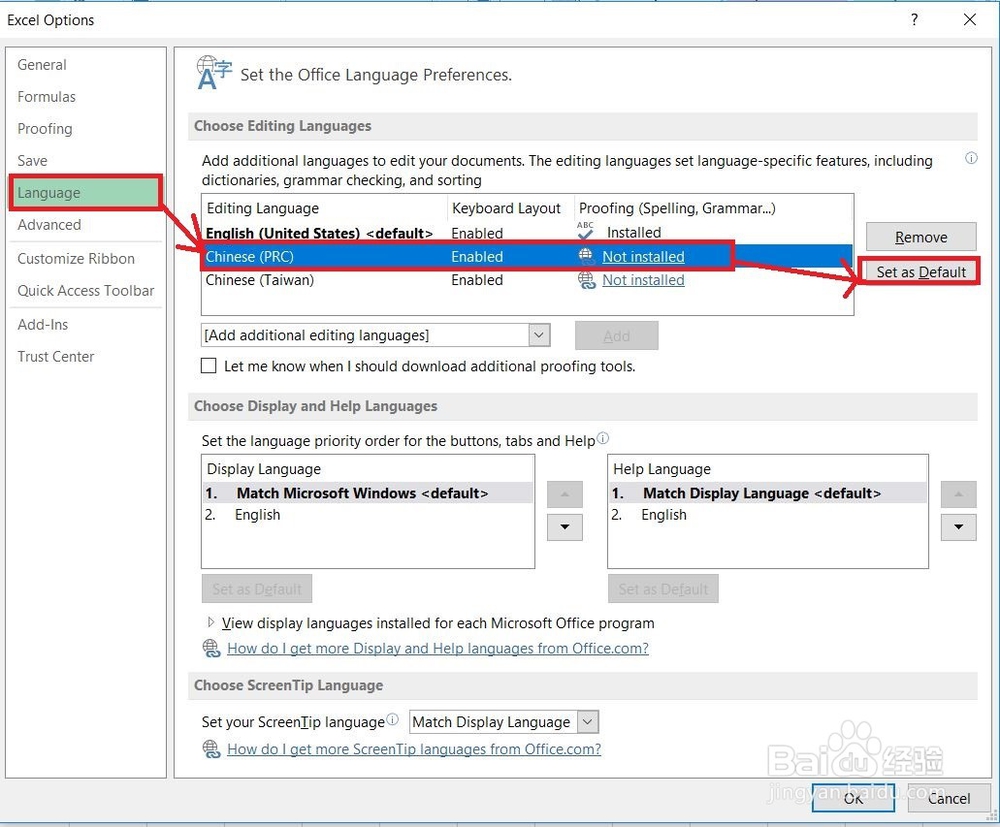Click the Office Language Preferences icon
The width and height of the screenshot is (1000, 827).
tap(213, 73)
